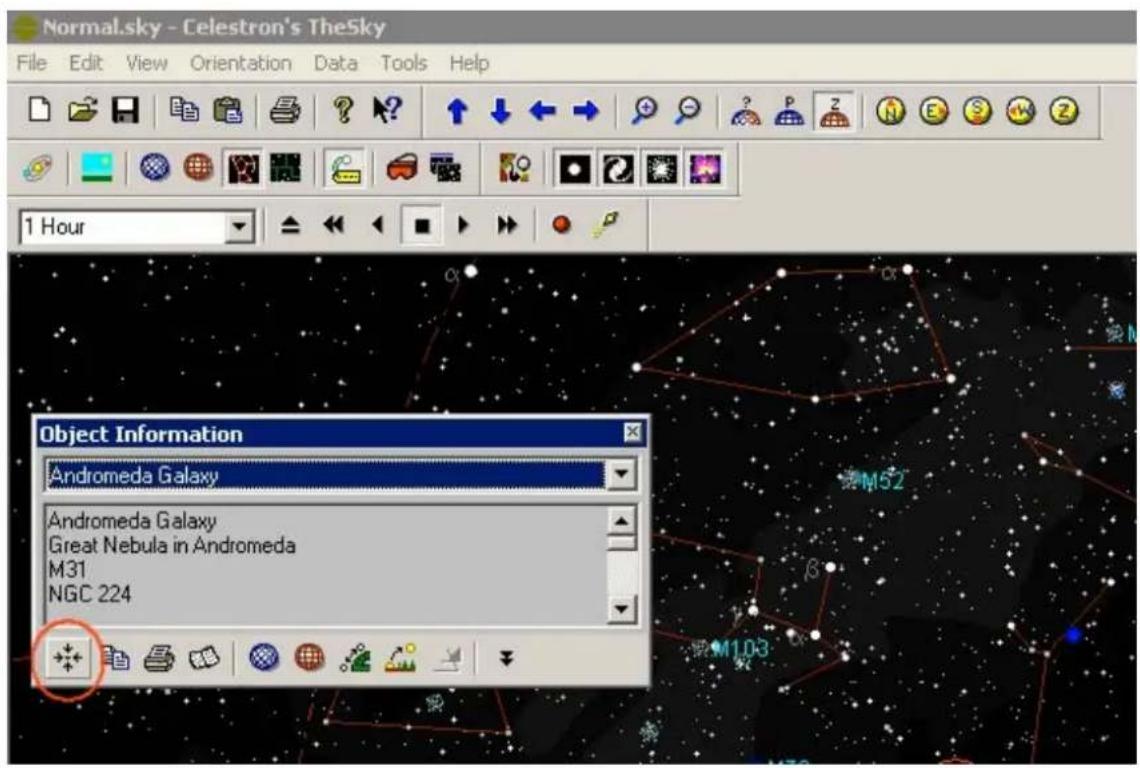Look east with the E compass button
Viewport: 1140px width, 768px height.
[934, 111]
